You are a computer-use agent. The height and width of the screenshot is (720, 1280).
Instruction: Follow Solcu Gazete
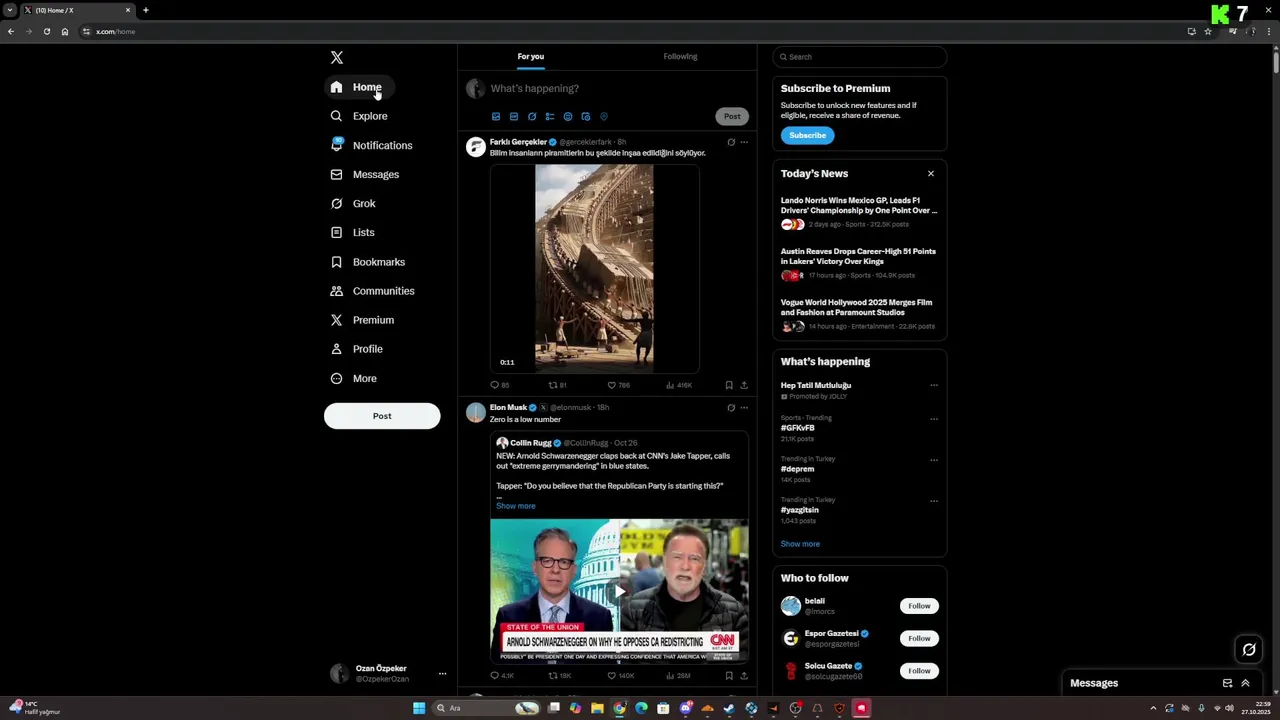[919, 671]
